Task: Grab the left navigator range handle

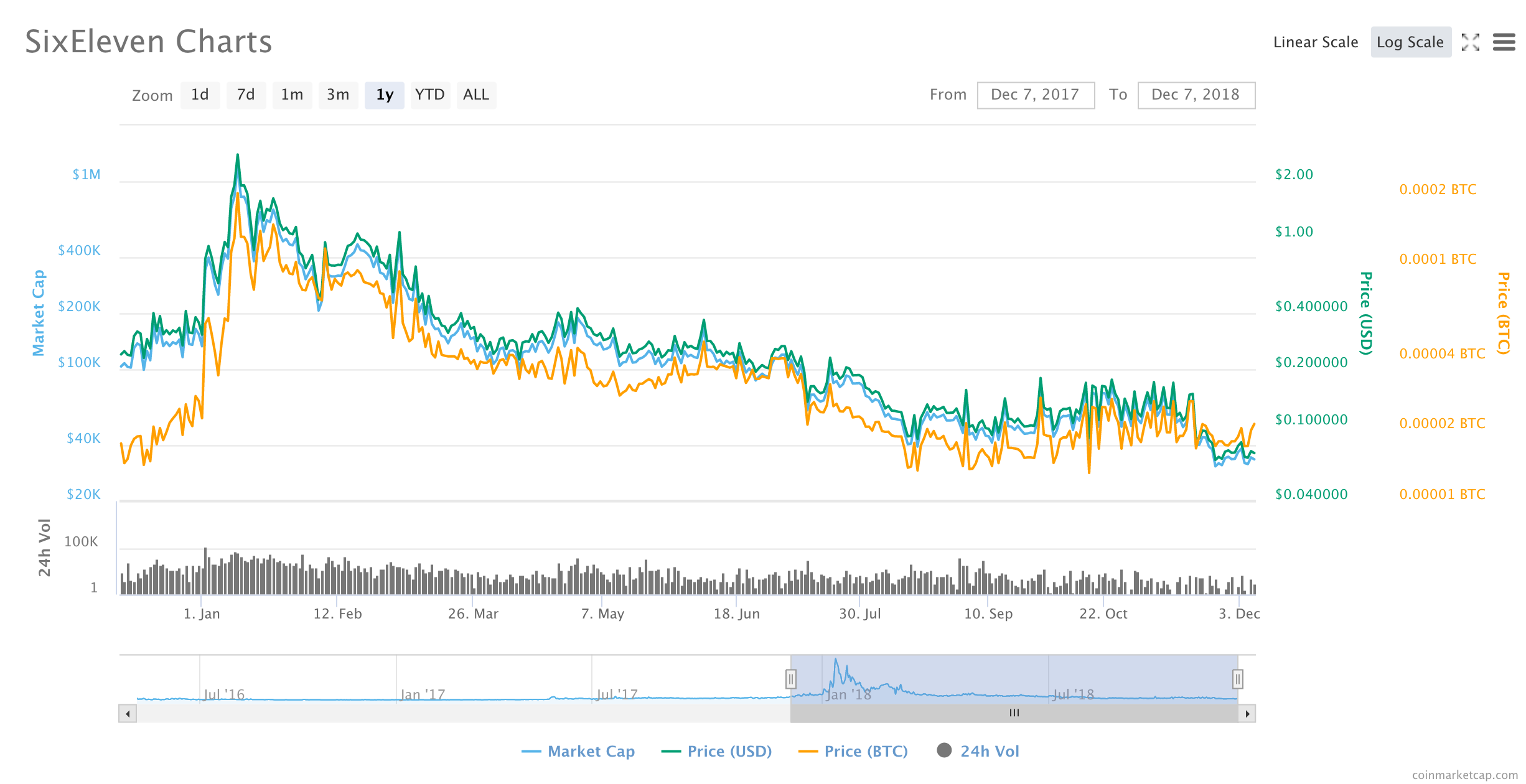Action: click(x=790, y=679)
